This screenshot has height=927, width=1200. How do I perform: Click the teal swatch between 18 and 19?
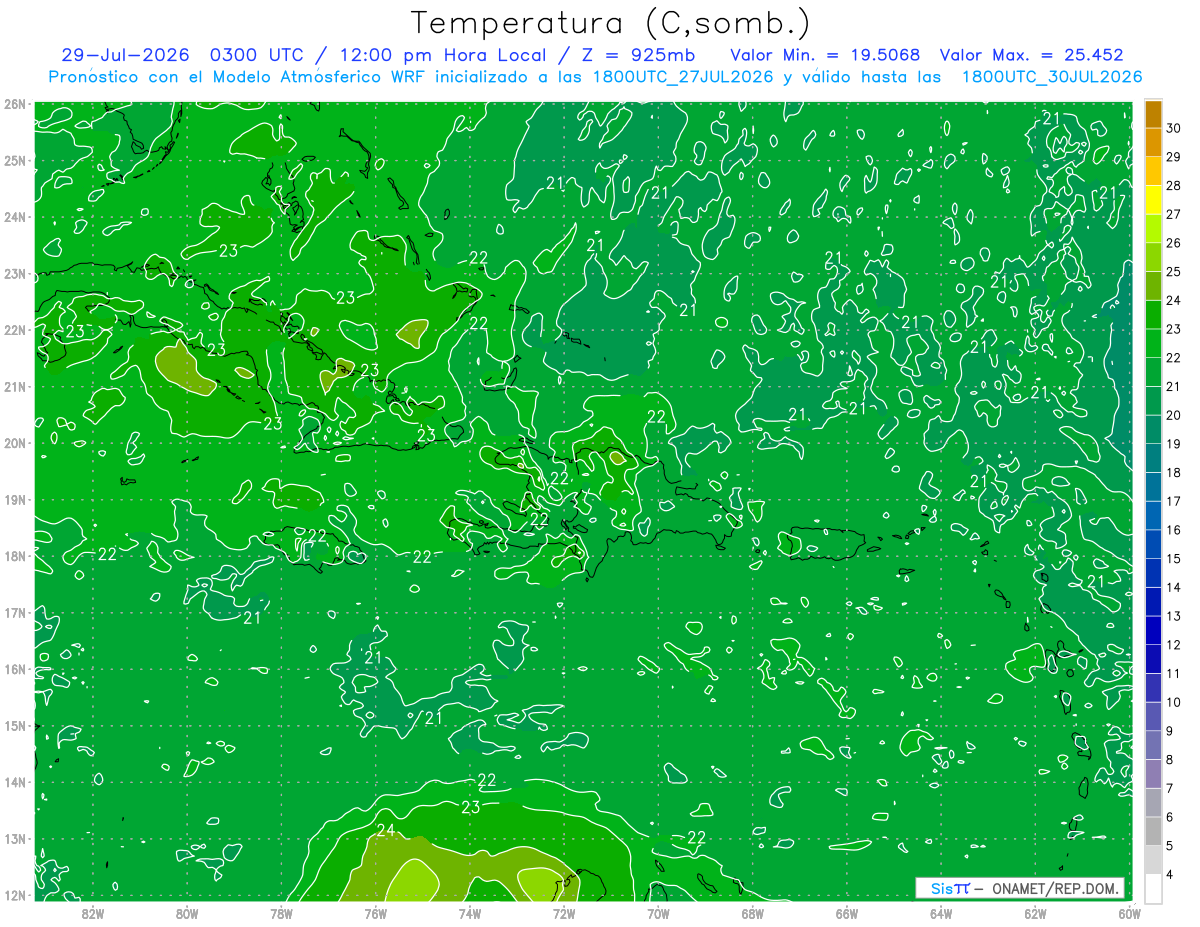(x=1153, y=458)
